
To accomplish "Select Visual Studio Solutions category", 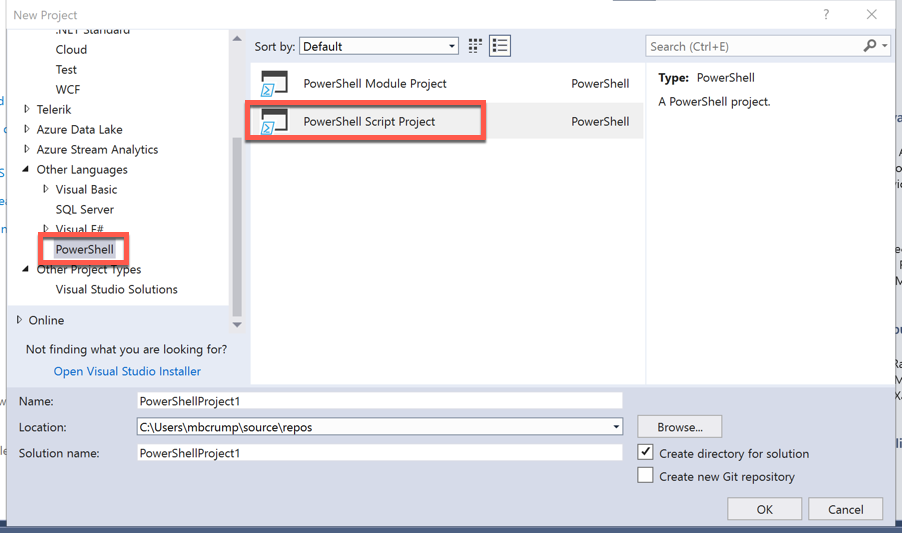I will [x=116, y=289].
